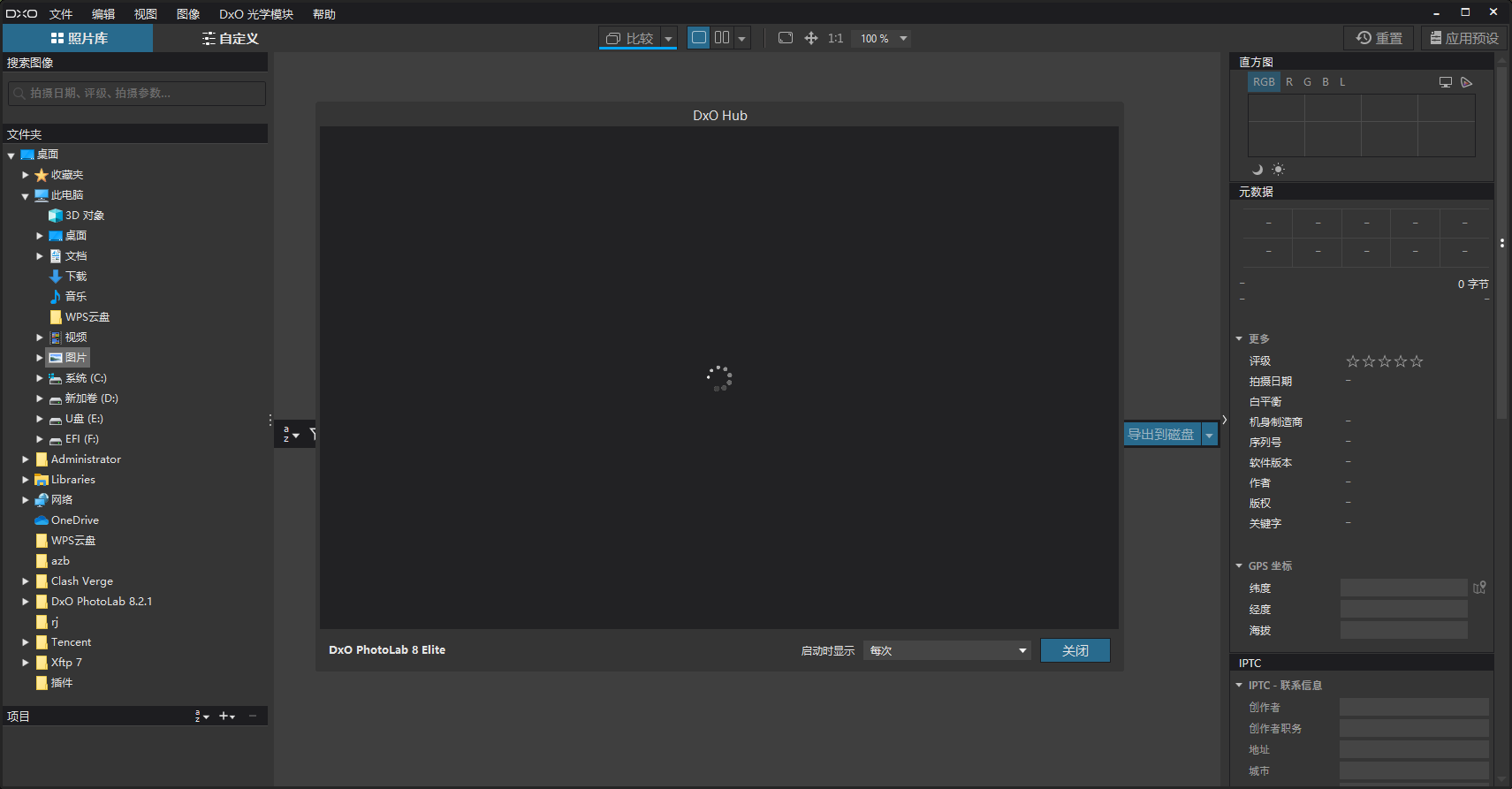Open the startup display 每次 dropdown
This screenshot has height=789, width=1512.
pyautogui.click(x=947, y=650)
